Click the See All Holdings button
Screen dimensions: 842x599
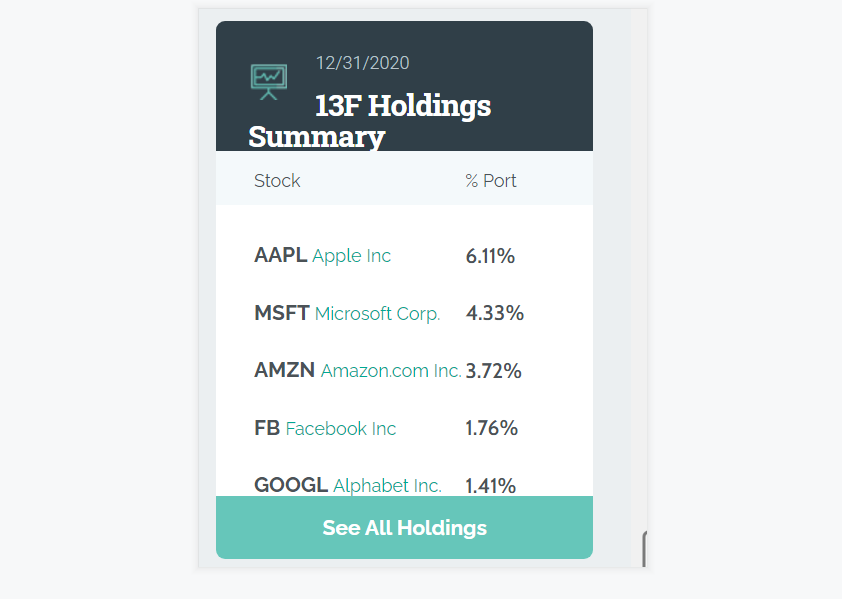pyautogui.click(x=404, y=527)
